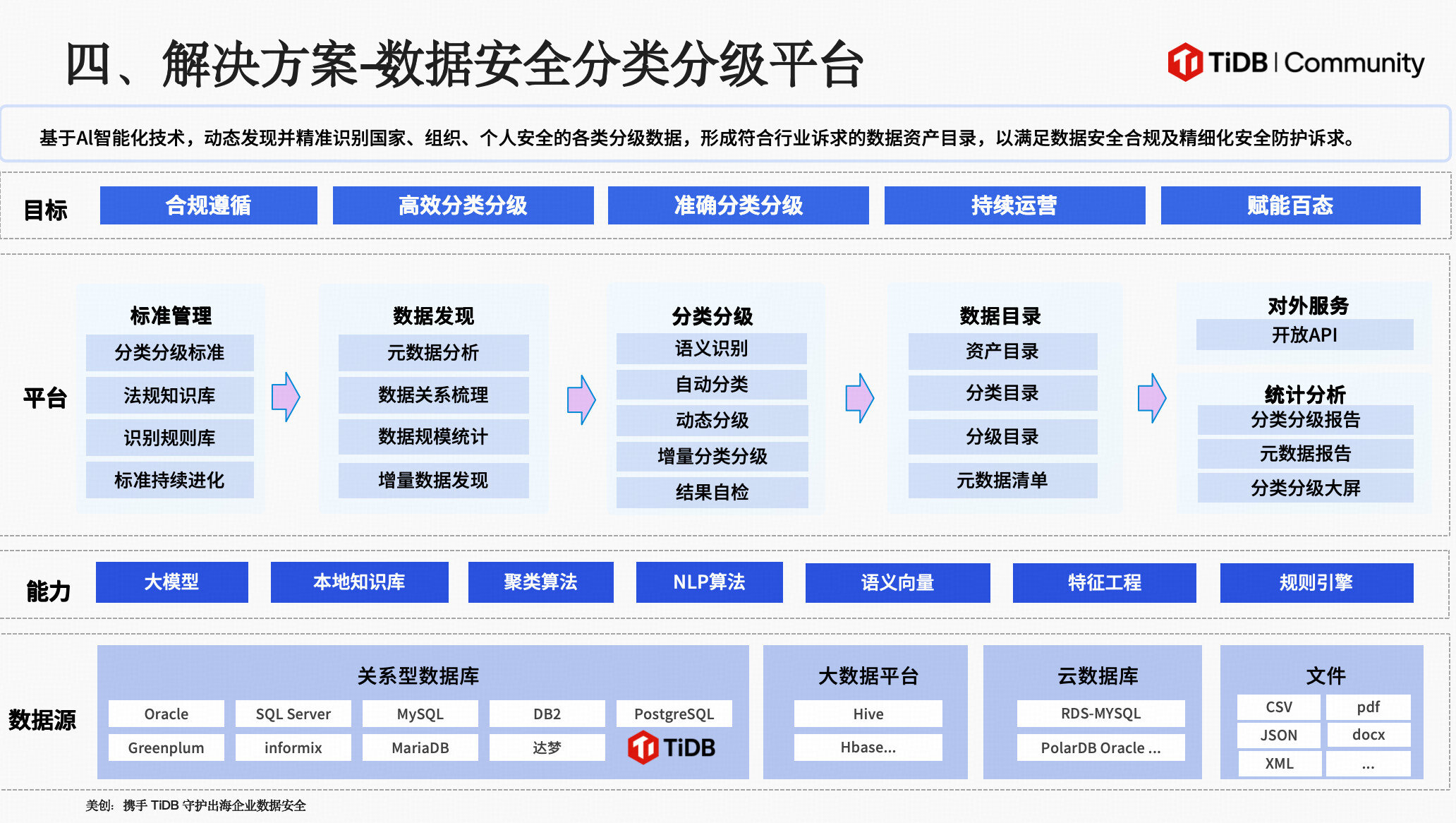The image size is (1456, 823).
Task: Select the Oracle data source box
Action: pyautogui.click(x=166, y=714)
